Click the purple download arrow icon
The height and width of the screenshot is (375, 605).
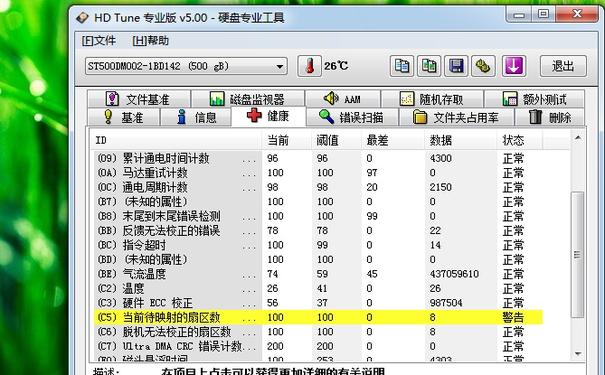(x=514, y=66)
